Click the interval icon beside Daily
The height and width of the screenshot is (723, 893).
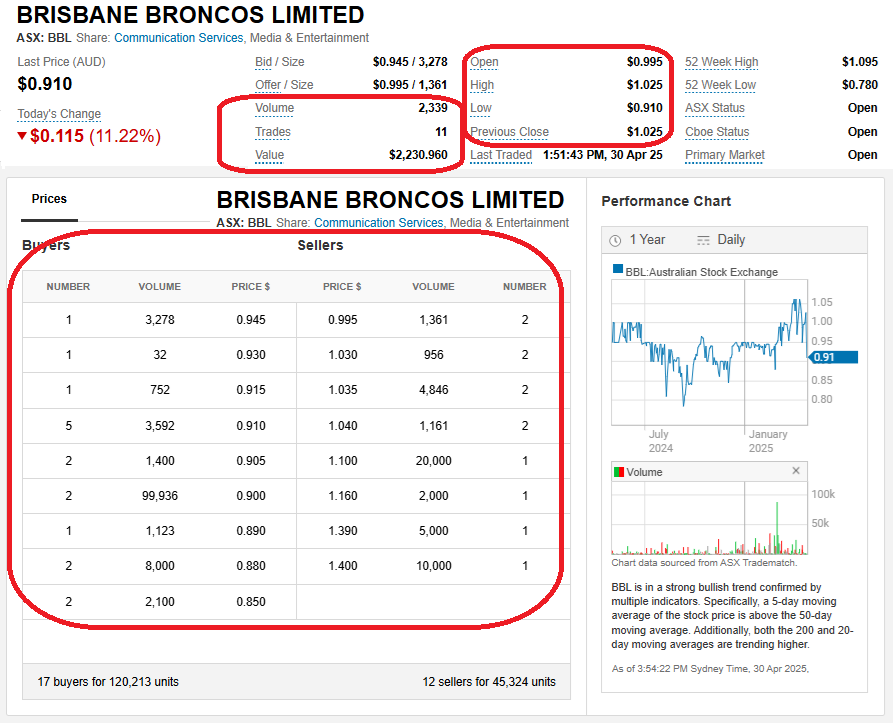tap(703, 240)
